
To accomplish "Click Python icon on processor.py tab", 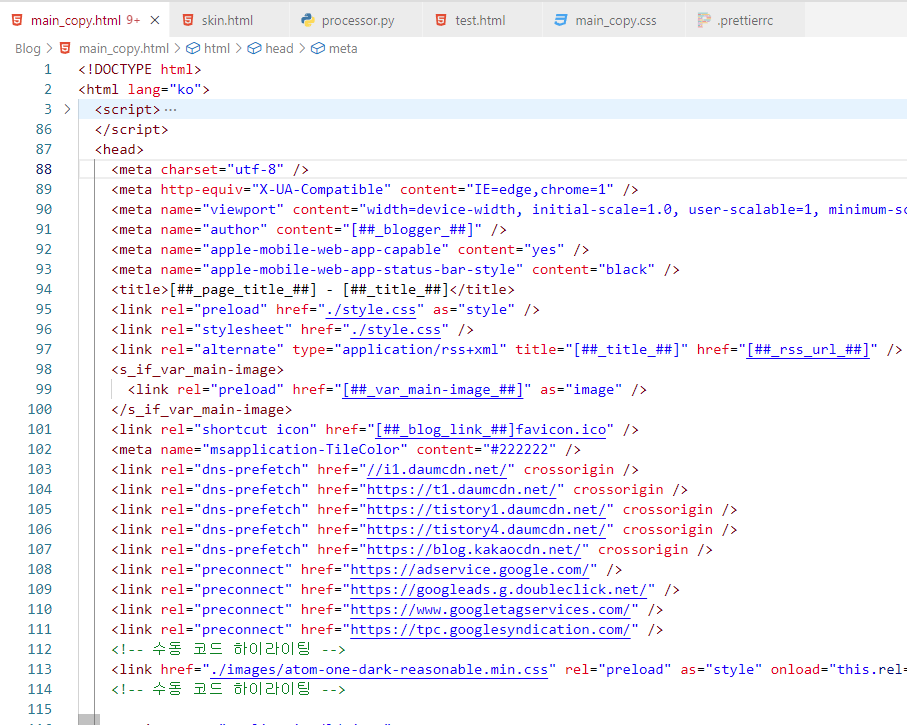I will [x=308, y=20].
